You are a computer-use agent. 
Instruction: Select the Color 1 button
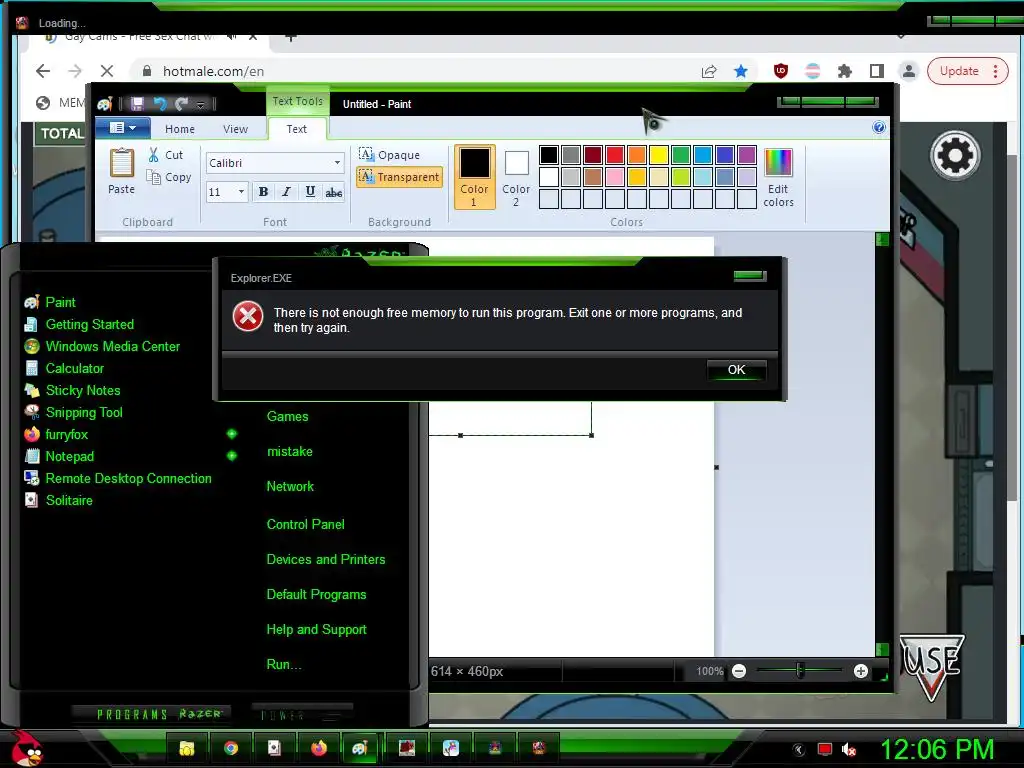(x=475, y=176)
